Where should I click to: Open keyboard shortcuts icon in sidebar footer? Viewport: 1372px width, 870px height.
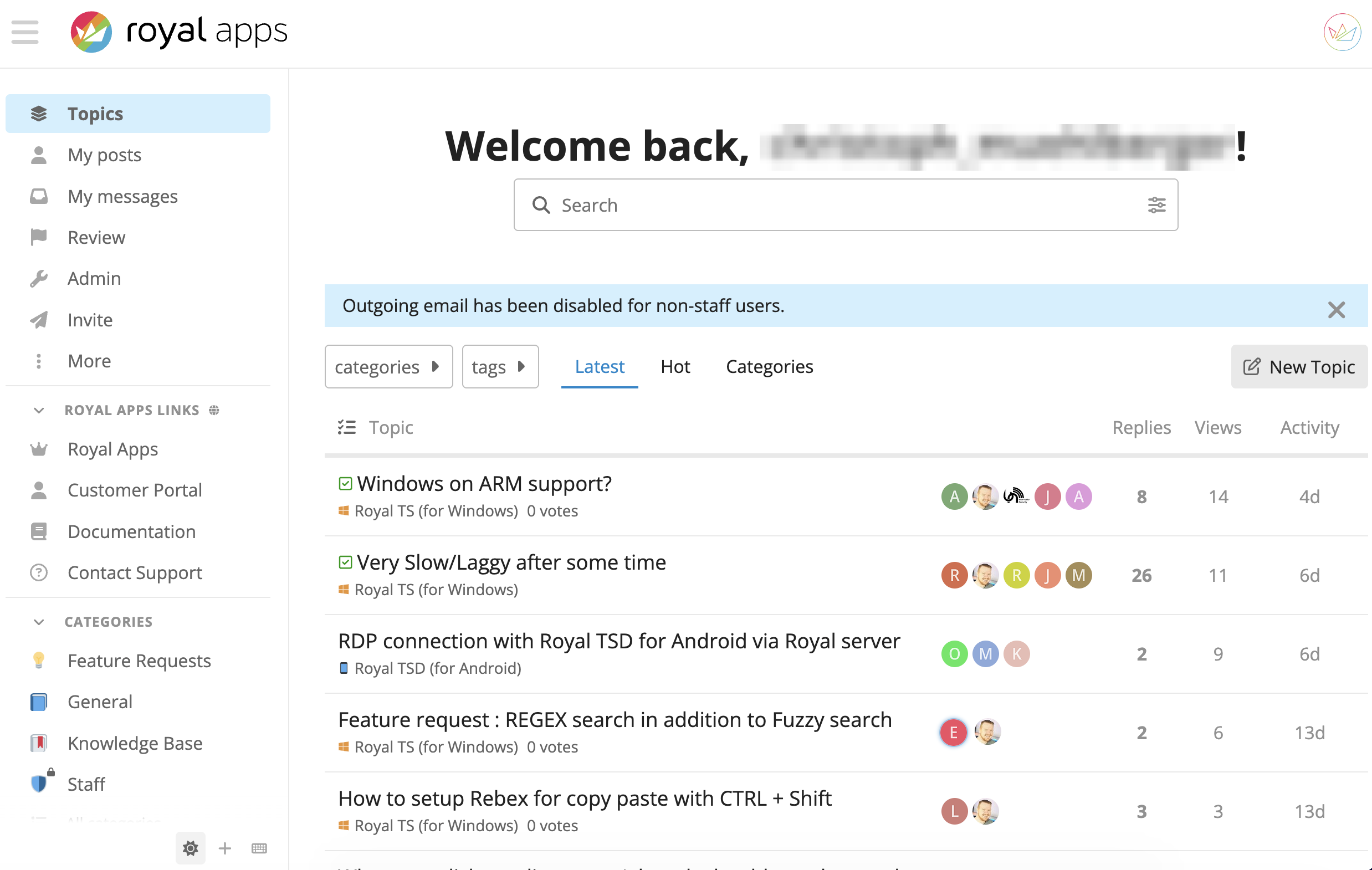(259, 848)
